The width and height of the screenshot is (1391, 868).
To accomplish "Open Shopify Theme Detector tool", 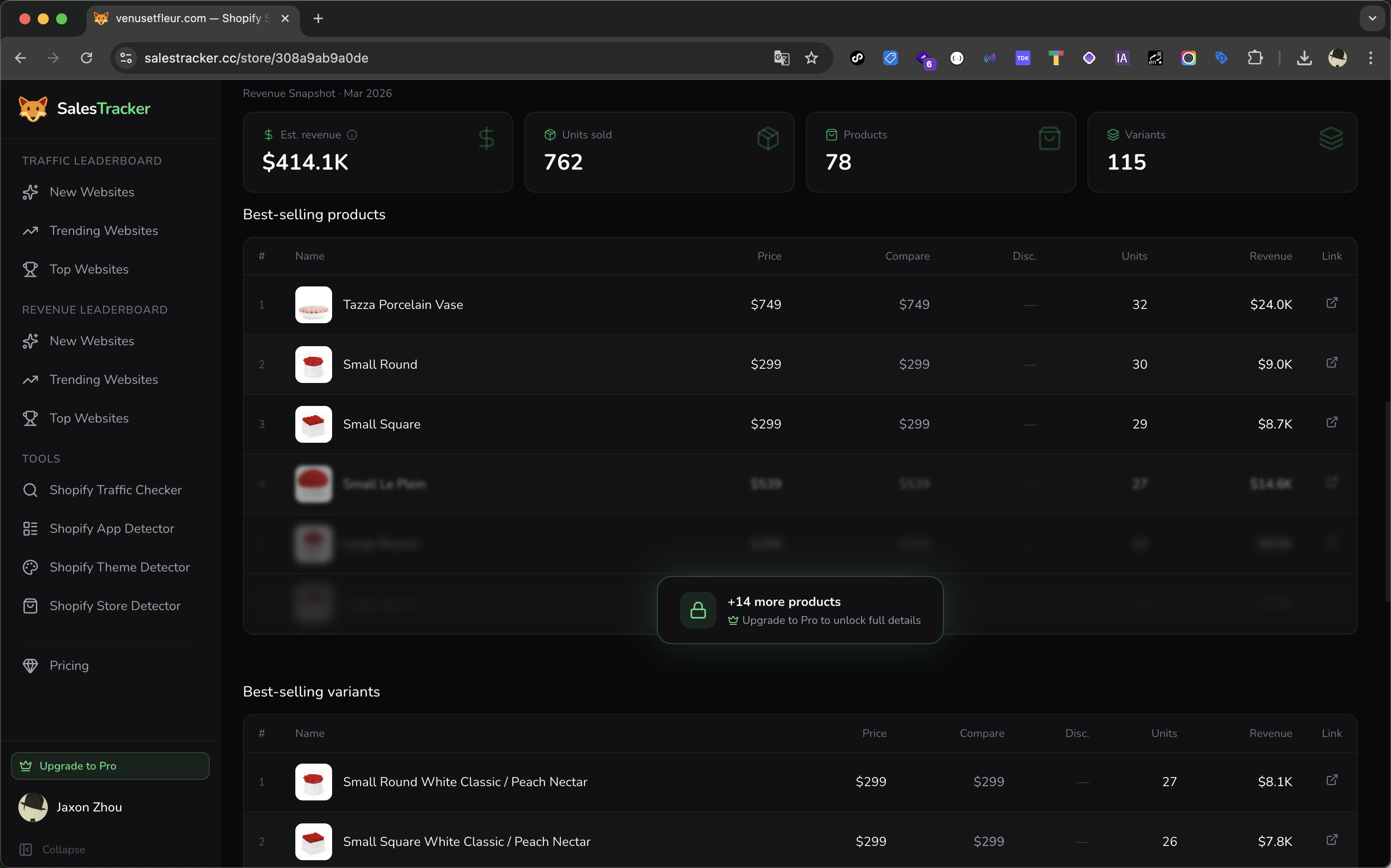I will click(110, 567).
